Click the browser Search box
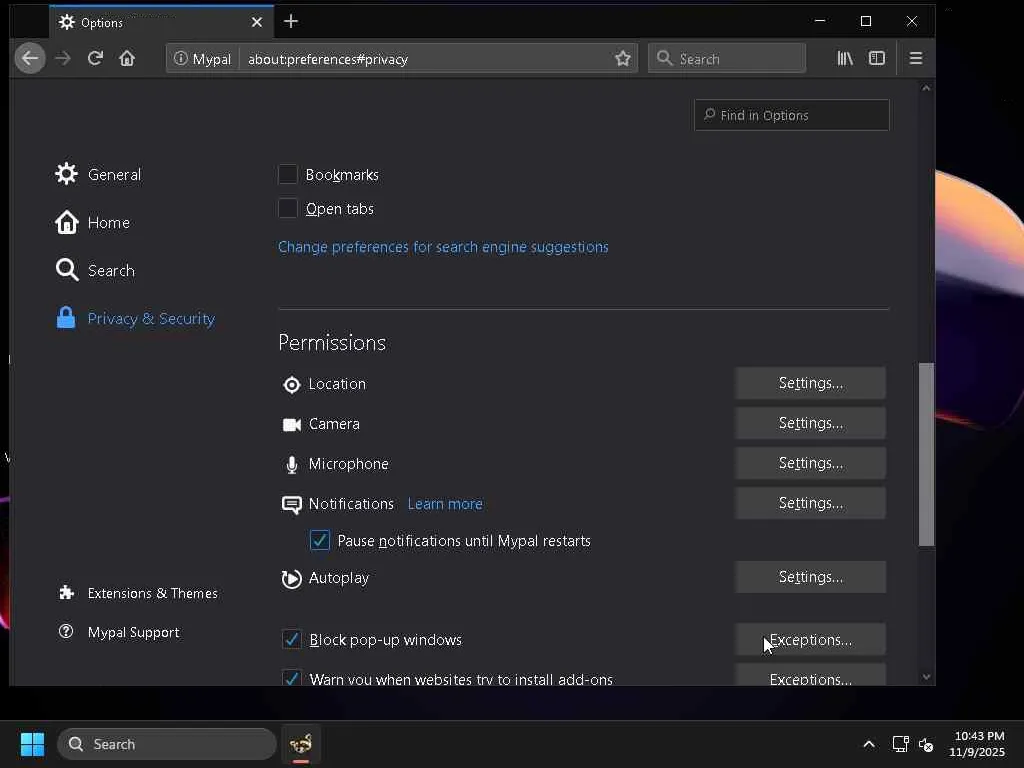Screen dimensions: 1024x768 click(727, 59)
